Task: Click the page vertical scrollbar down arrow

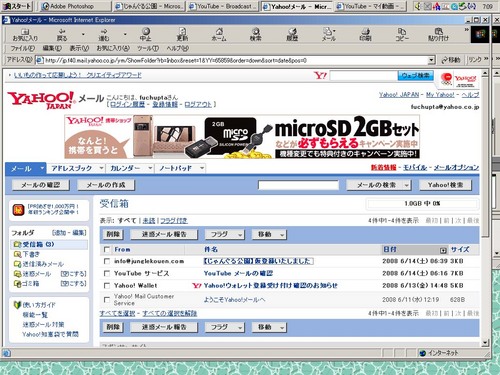Action: (485, 343)
